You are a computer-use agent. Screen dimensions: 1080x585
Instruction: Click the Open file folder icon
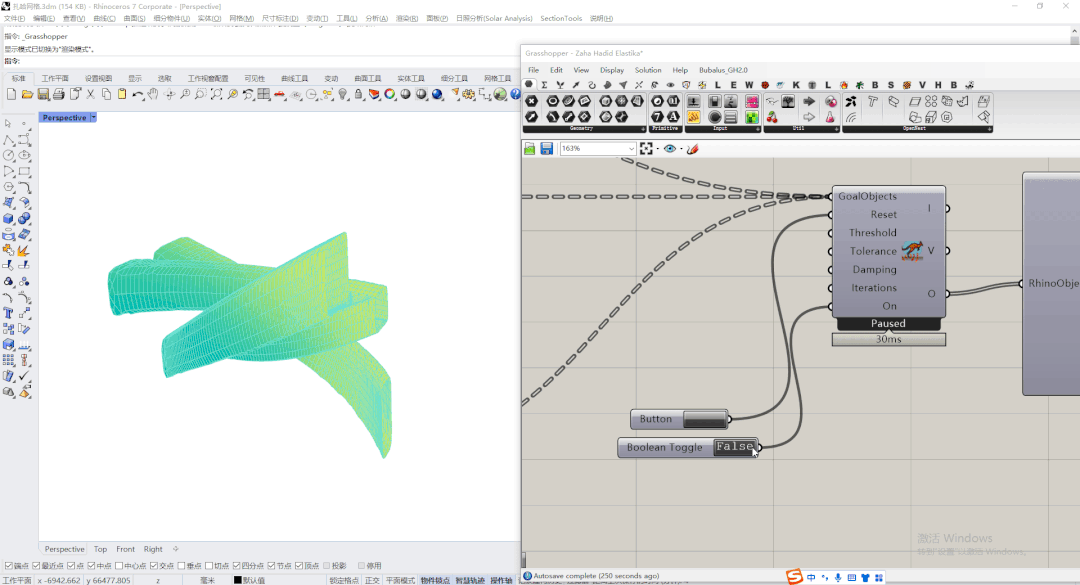28,94
